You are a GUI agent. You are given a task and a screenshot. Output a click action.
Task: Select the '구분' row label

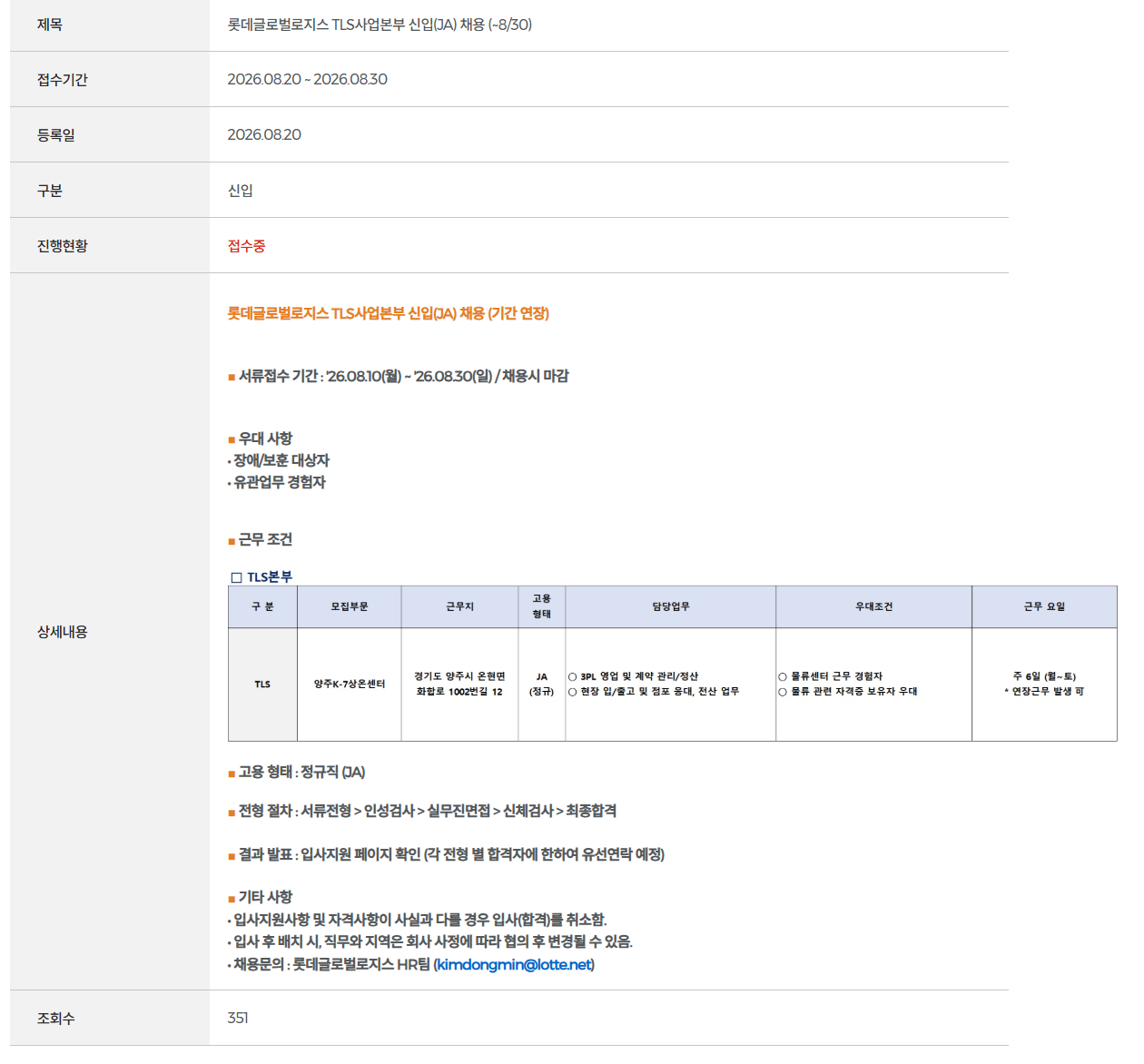coord(50,191)
